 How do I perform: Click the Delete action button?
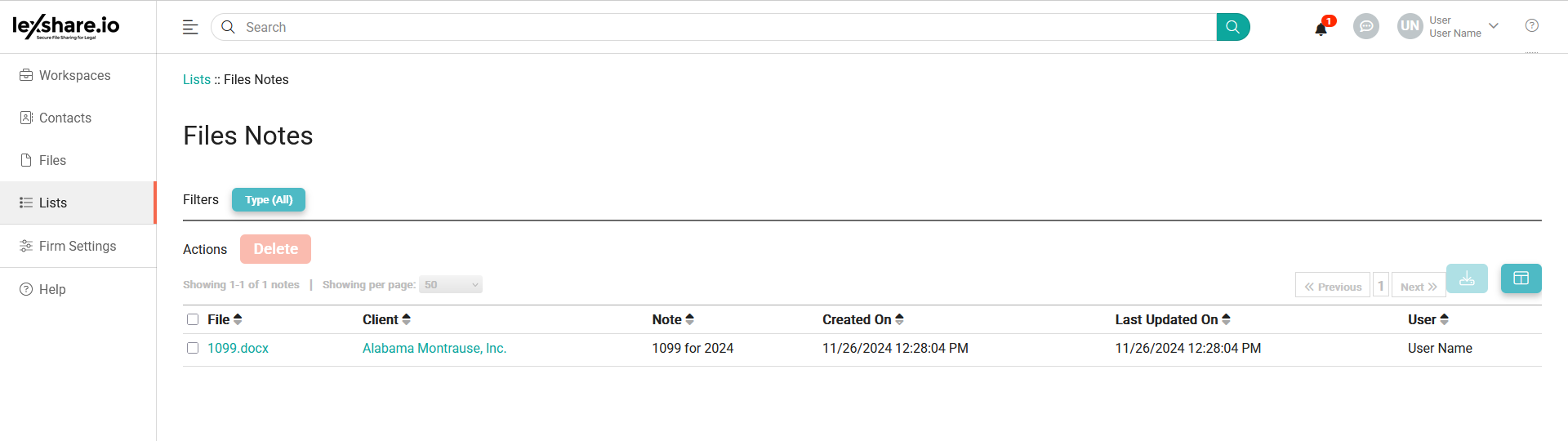click(x=275, y=249)
